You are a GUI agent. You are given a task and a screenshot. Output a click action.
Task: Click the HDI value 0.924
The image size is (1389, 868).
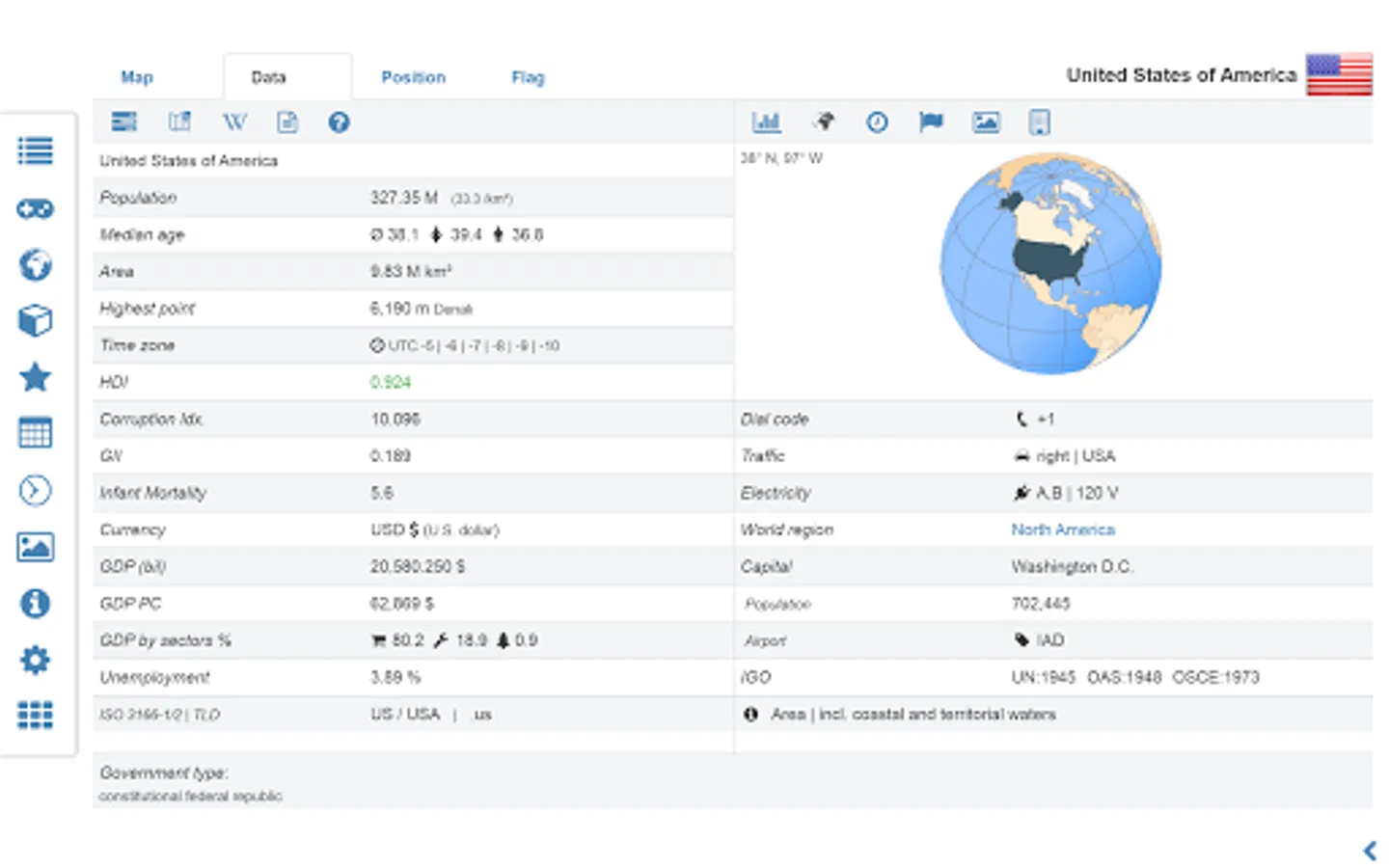tap(391, 382)
